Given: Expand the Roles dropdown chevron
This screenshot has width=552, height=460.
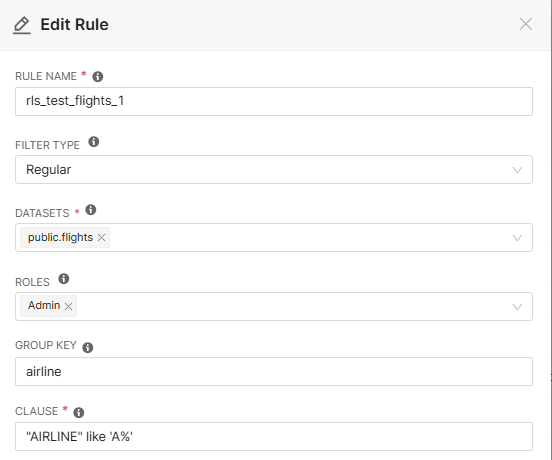Looking at the screenshot, I should pos(517,307).
